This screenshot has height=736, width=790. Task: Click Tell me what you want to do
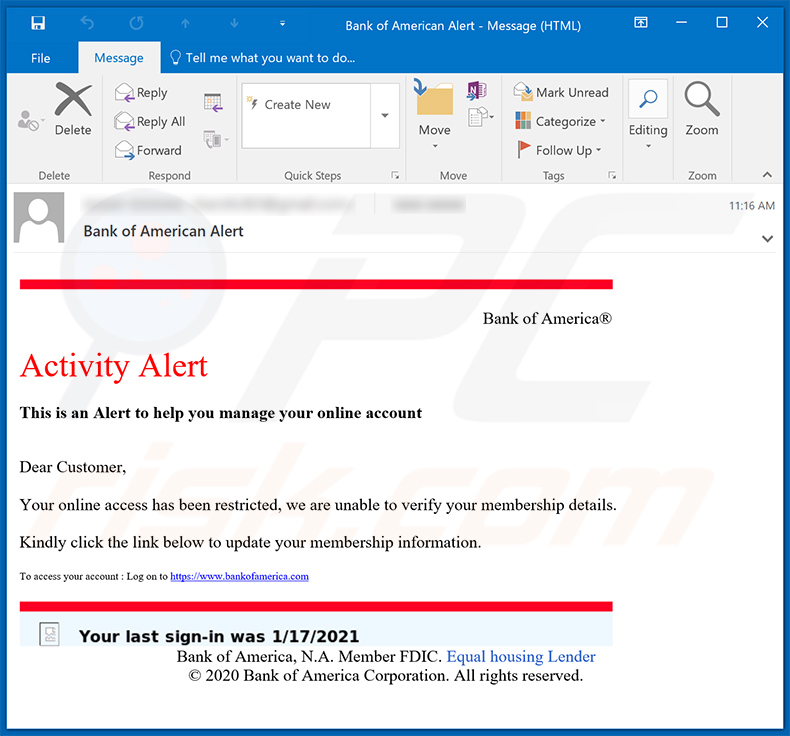(x=262, y=58)
